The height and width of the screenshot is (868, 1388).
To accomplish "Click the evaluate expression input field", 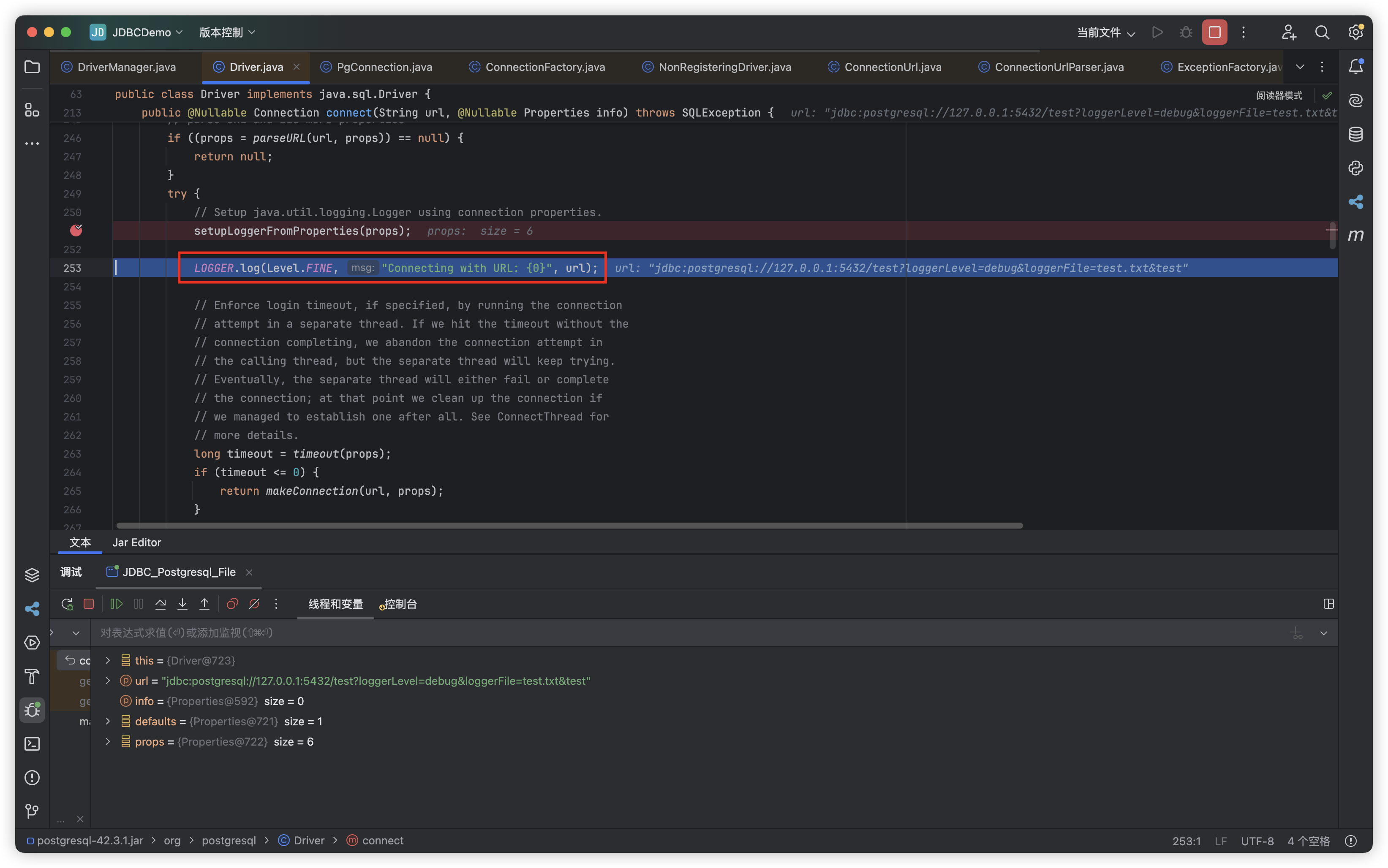I will 689,632.
